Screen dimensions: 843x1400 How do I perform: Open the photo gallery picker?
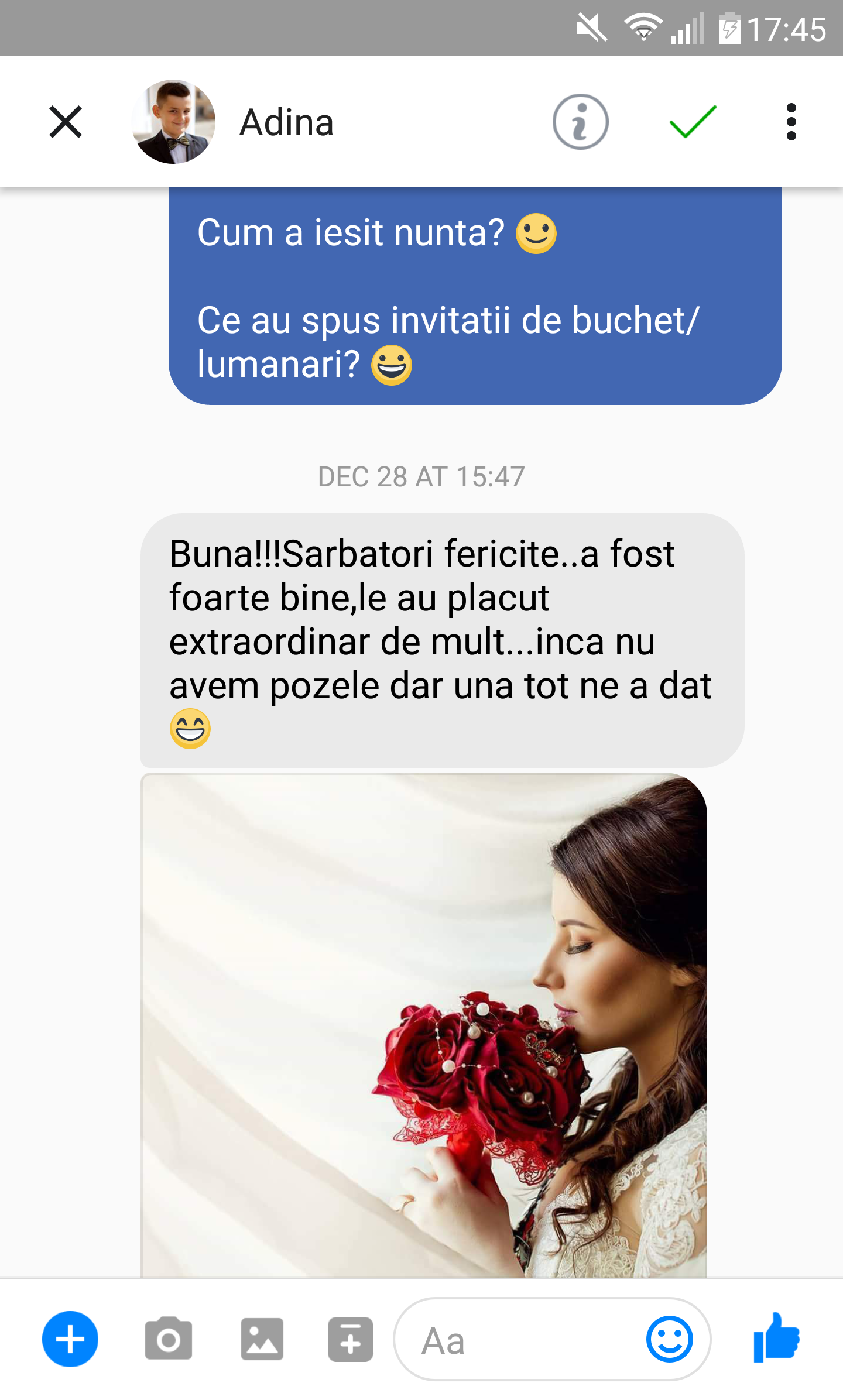point(262,1339)
